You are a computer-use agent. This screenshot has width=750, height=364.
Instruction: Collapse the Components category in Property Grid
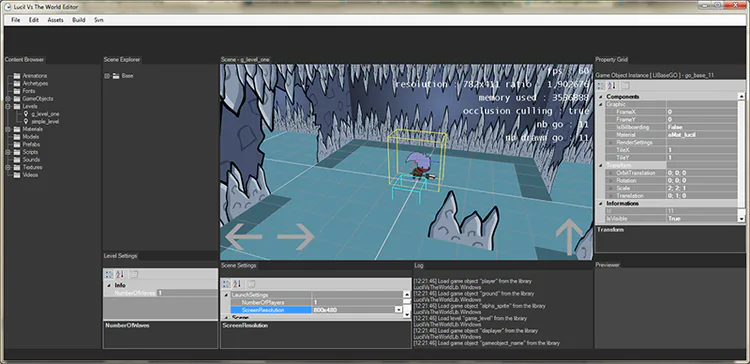pos(601,97)
